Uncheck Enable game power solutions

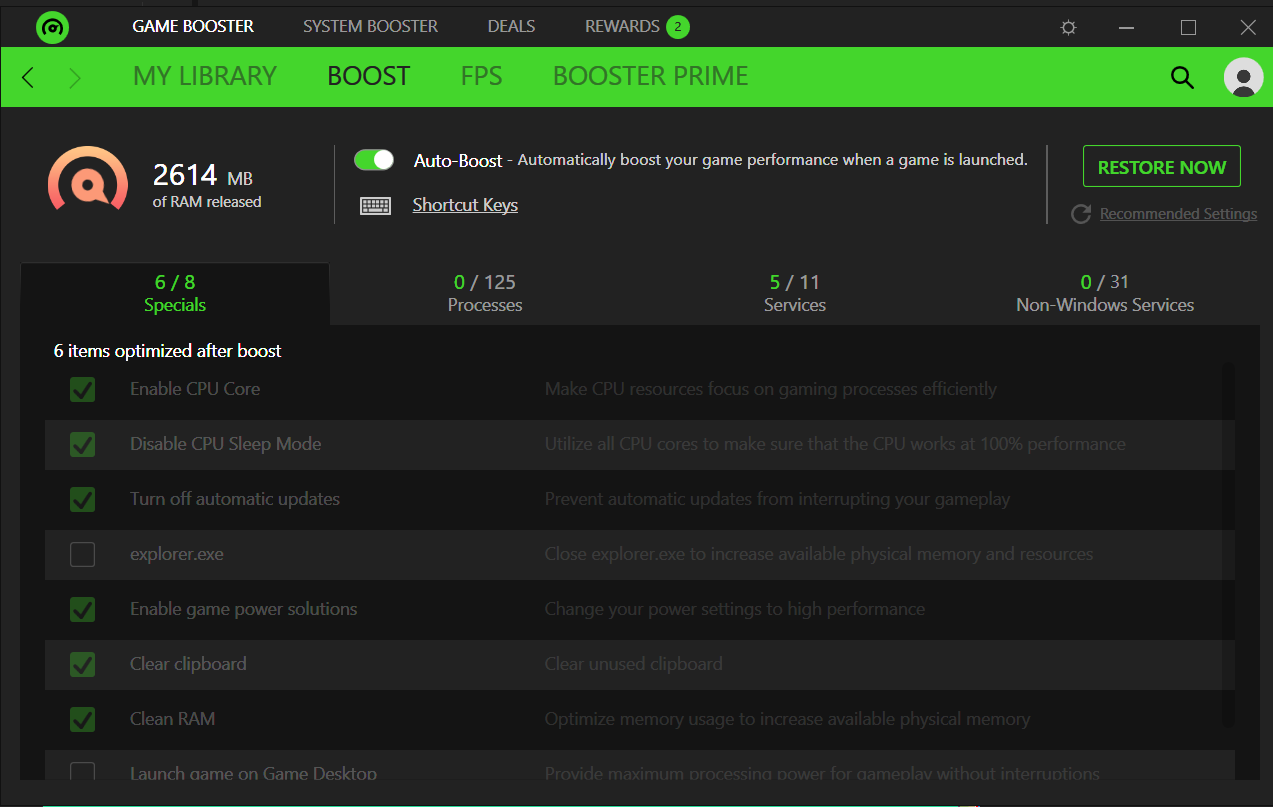[83, 609]
